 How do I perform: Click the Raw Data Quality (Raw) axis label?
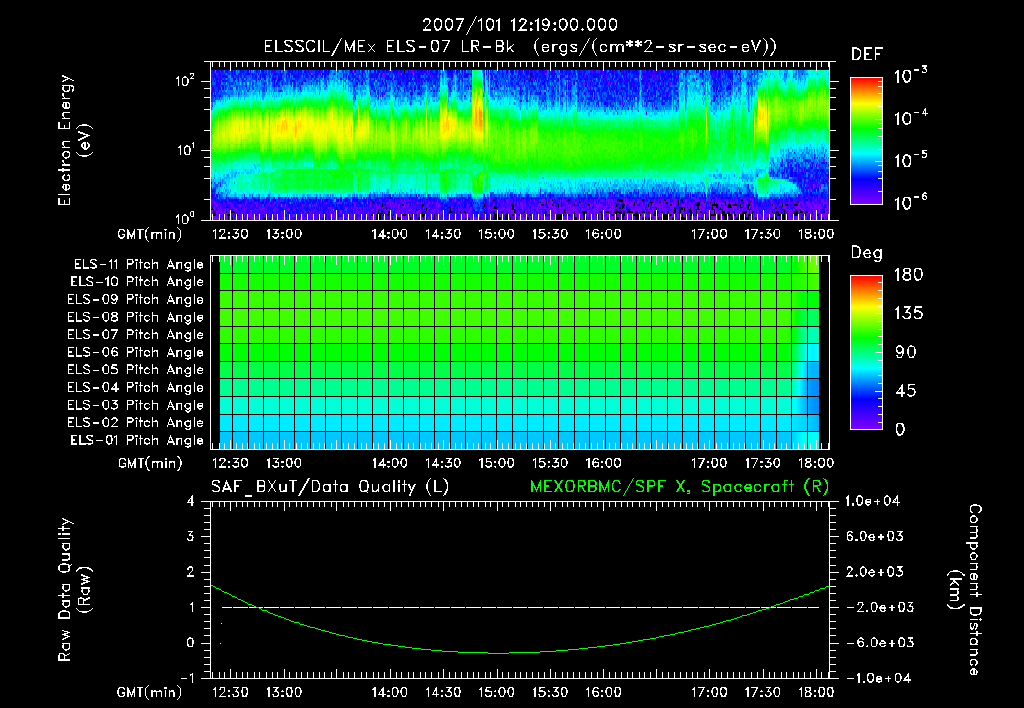(x=74, y=590)
